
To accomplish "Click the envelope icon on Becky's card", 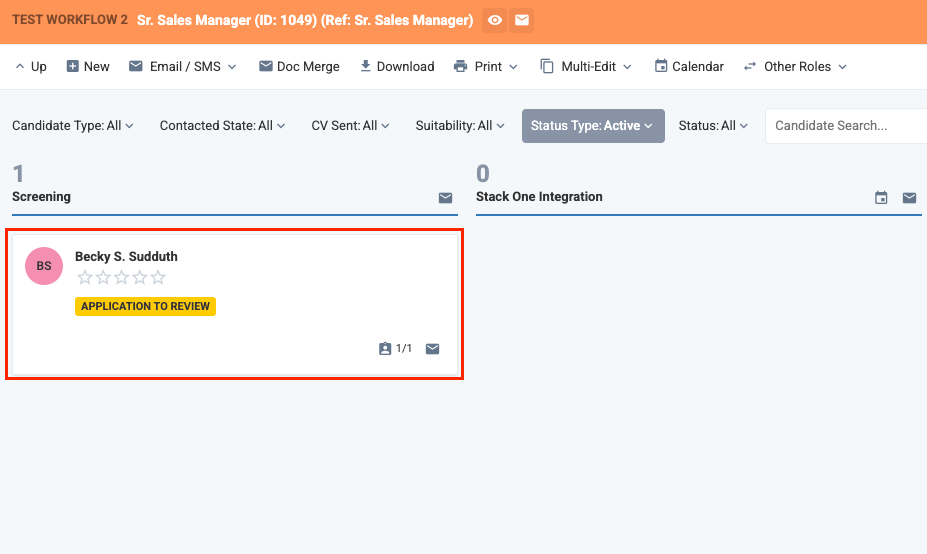I will point(432,349).
